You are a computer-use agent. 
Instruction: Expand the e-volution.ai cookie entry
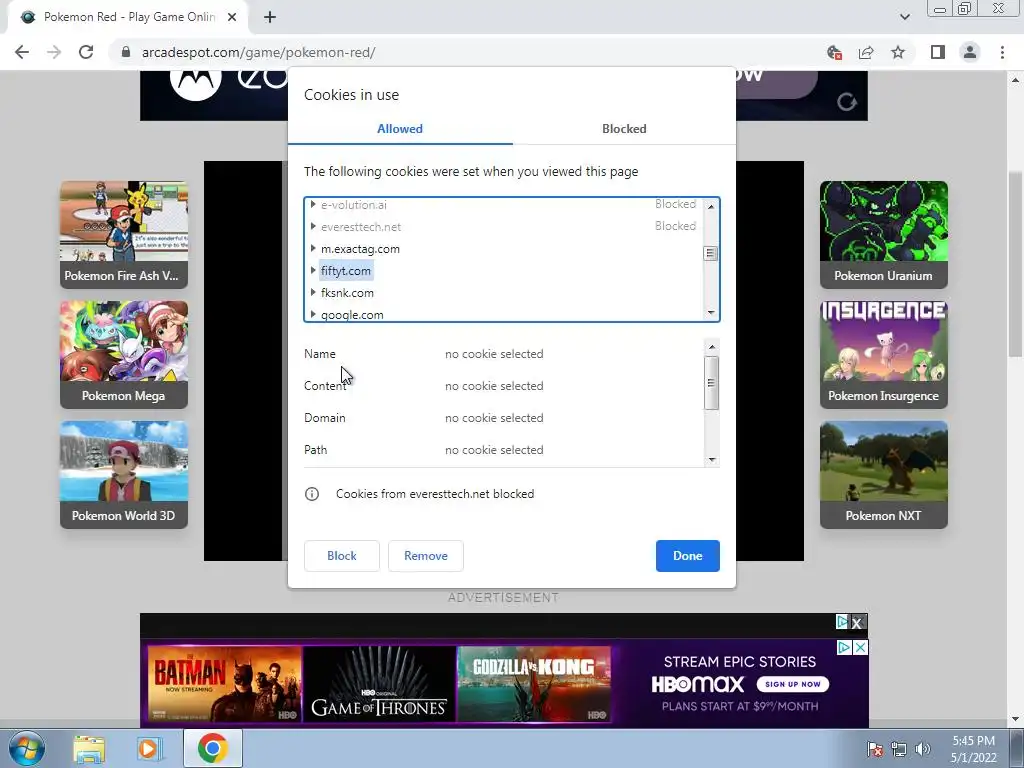313,204
